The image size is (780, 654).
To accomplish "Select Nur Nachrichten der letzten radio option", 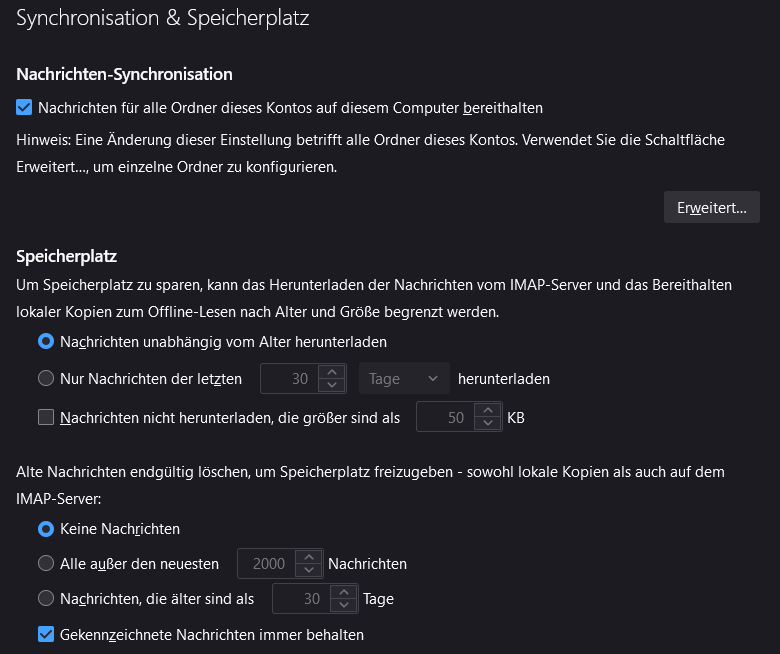I will [46, 378].
